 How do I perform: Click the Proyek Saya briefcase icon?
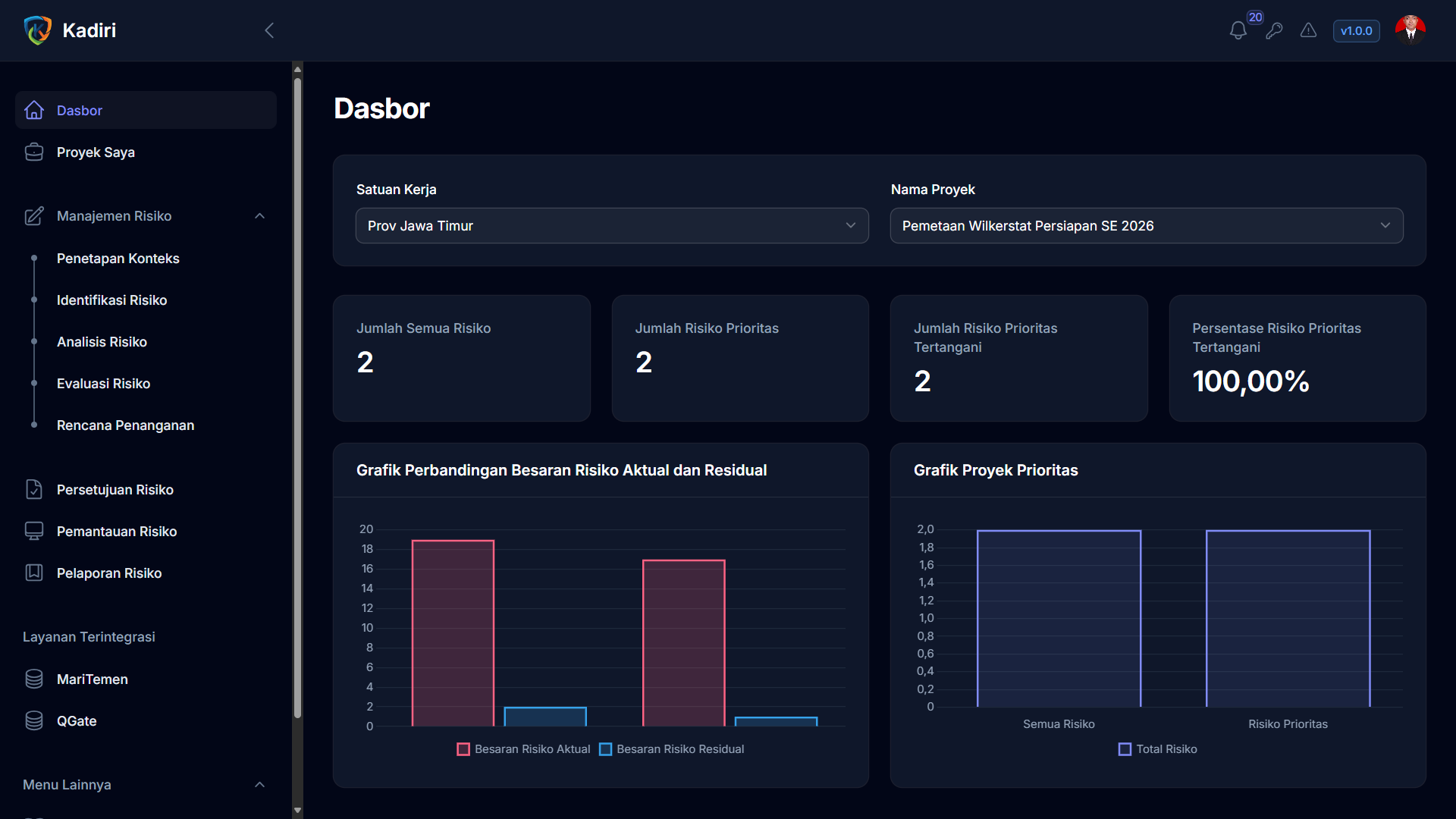(34, 152)
